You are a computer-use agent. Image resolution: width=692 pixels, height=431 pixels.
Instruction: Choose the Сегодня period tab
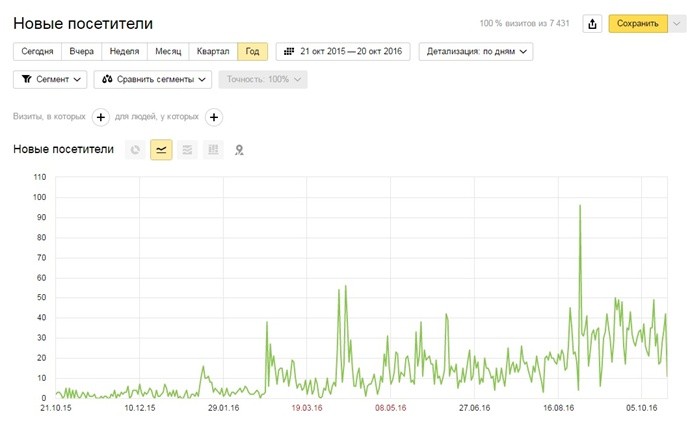(x=37, y=50)
